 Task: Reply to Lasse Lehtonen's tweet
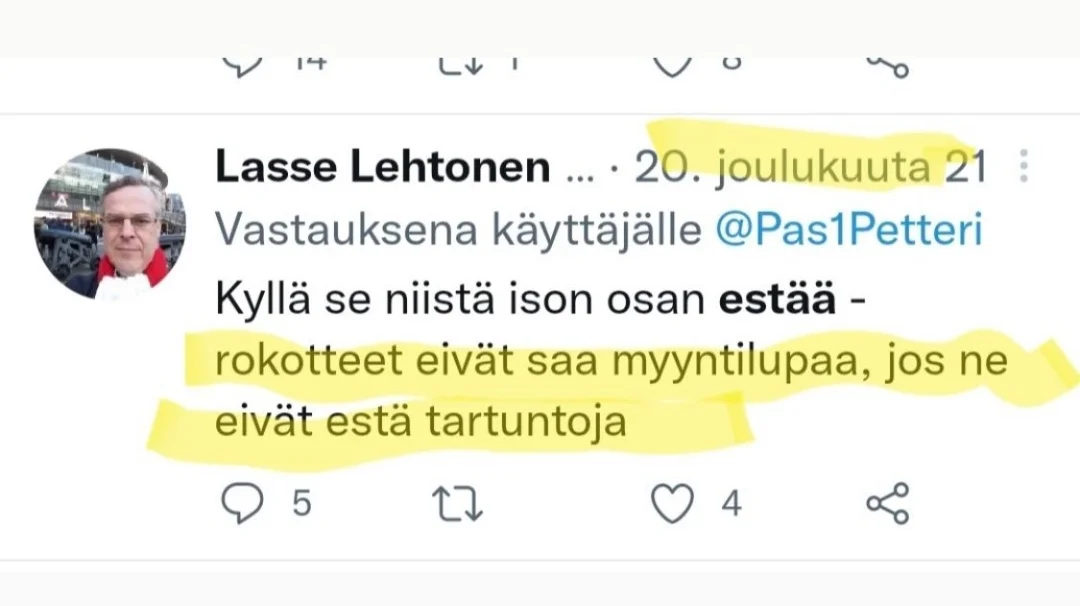pyautogui.click(x=242, y=503)
